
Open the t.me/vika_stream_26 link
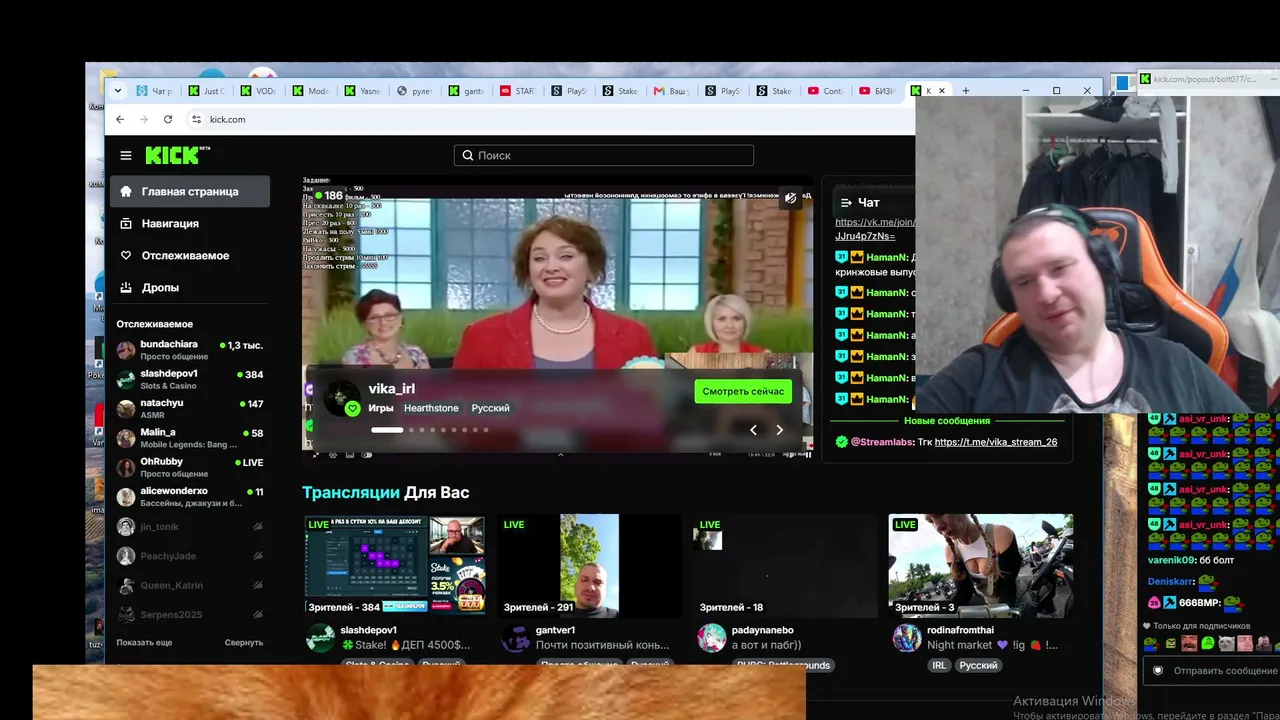coord(996,442)
